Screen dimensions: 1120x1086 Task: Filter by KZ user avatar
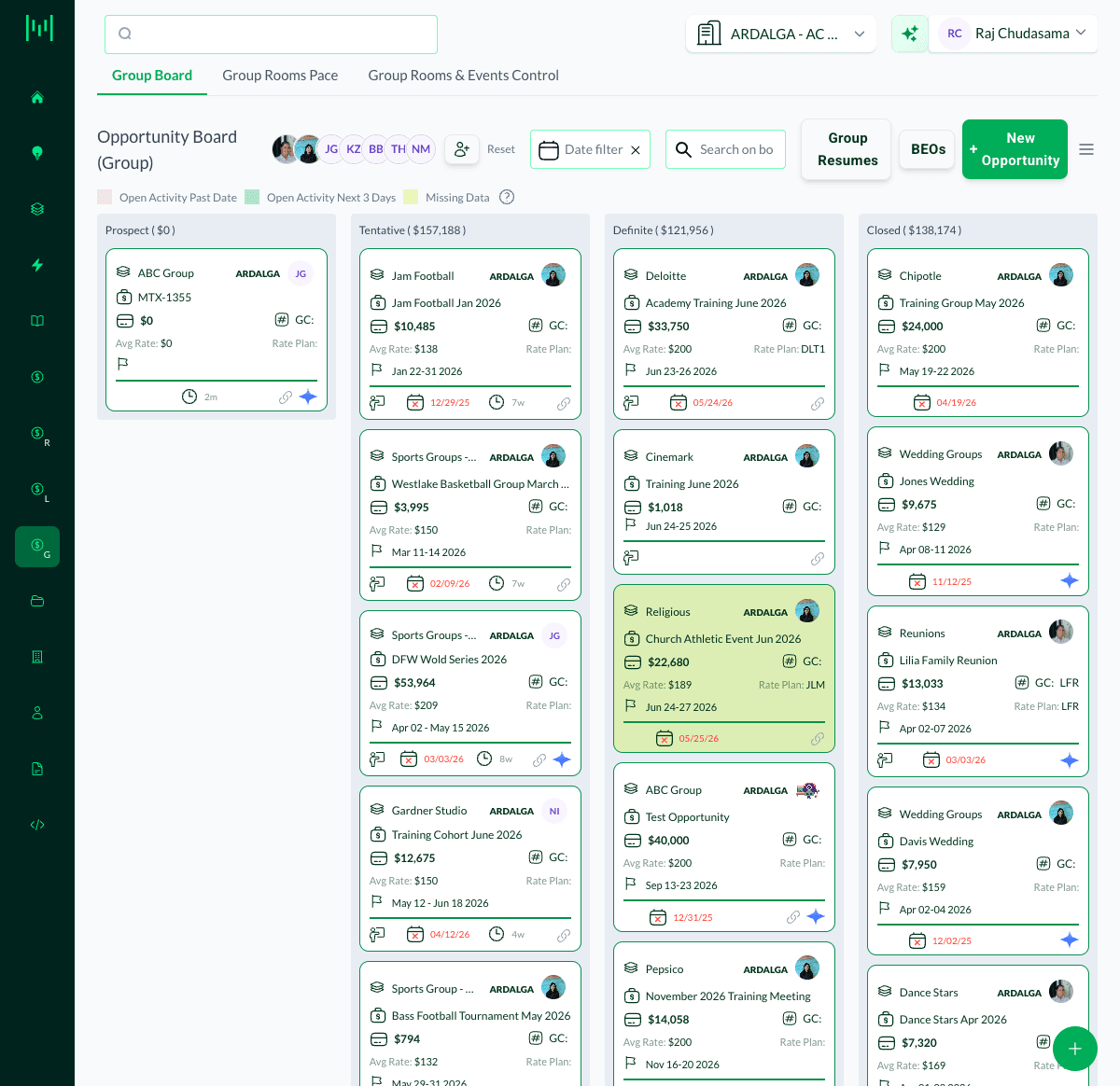[354, 149]
